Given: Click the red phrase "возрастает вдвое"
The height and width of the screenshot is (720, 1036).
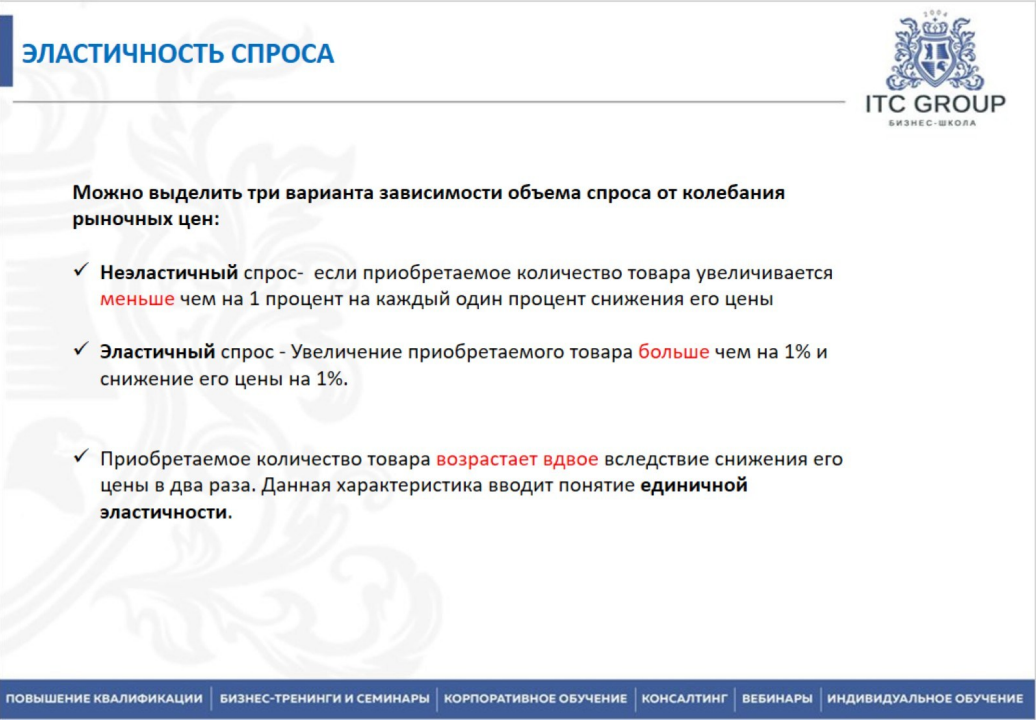Looking at the screenshot, I should click(516, 459).
